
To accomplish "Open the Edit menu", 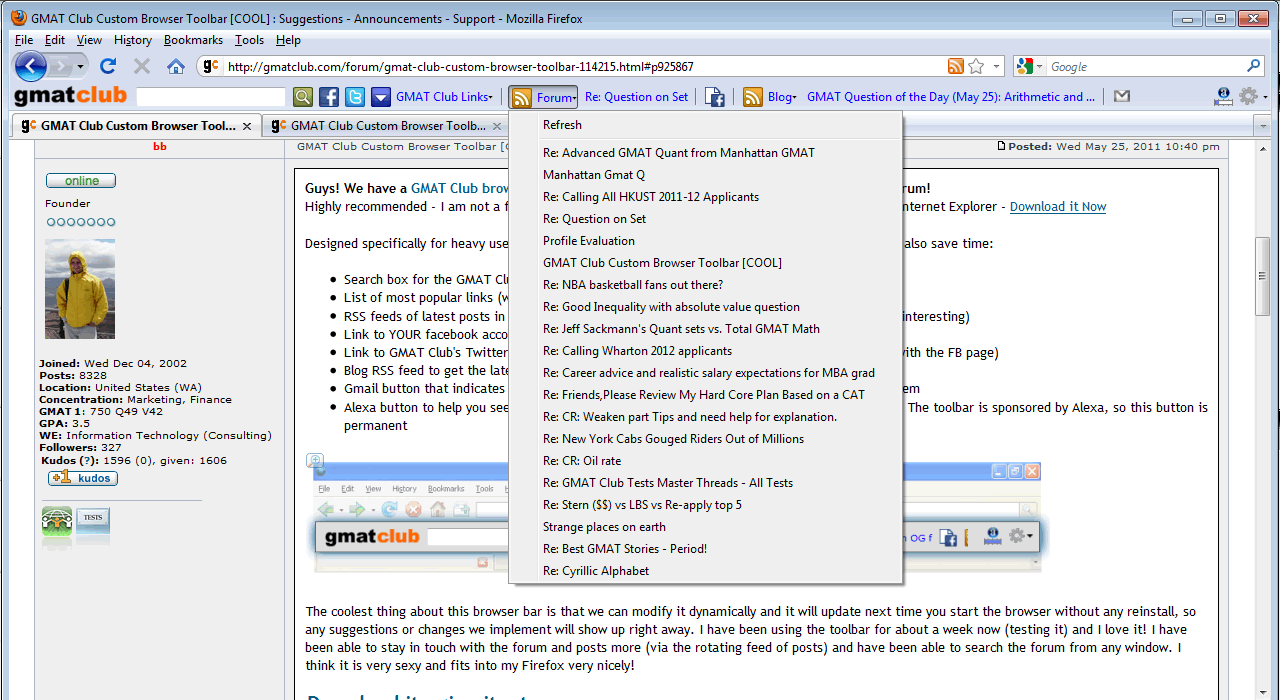I will (55, 40).
